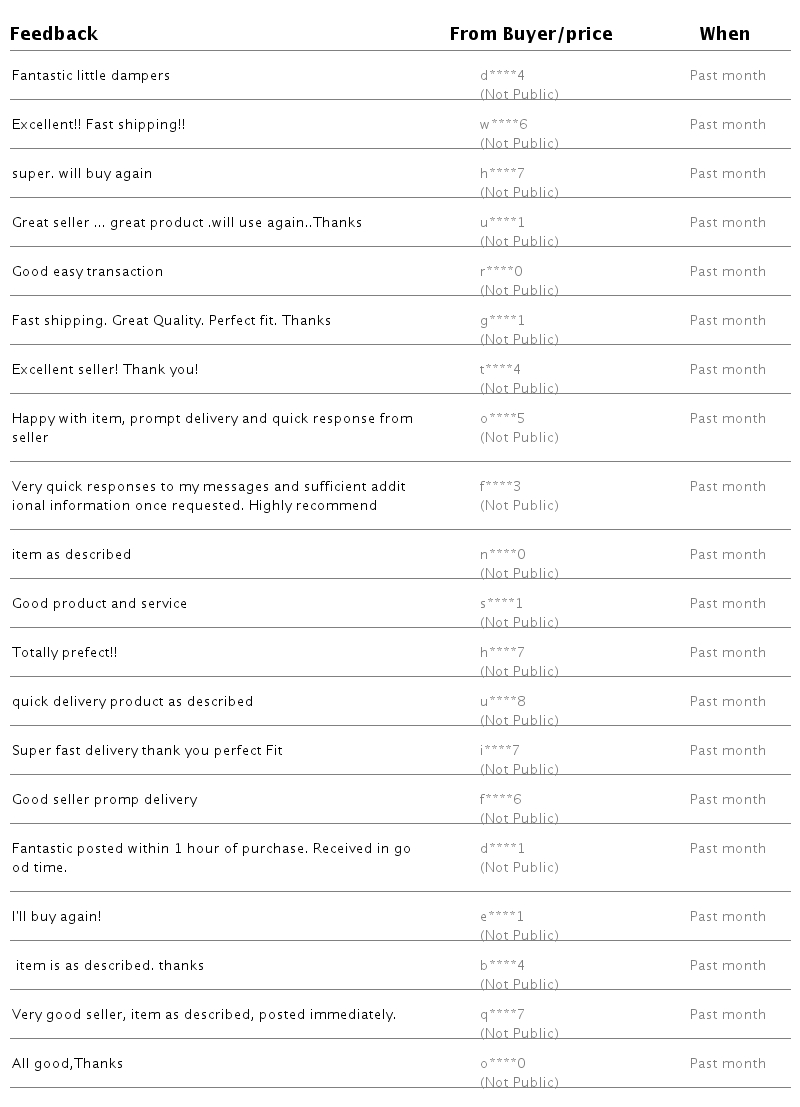Select 'Good easy transaction' feedback entry
The height and width of the screenshot is (1107, 800).
tap(87, 271)
